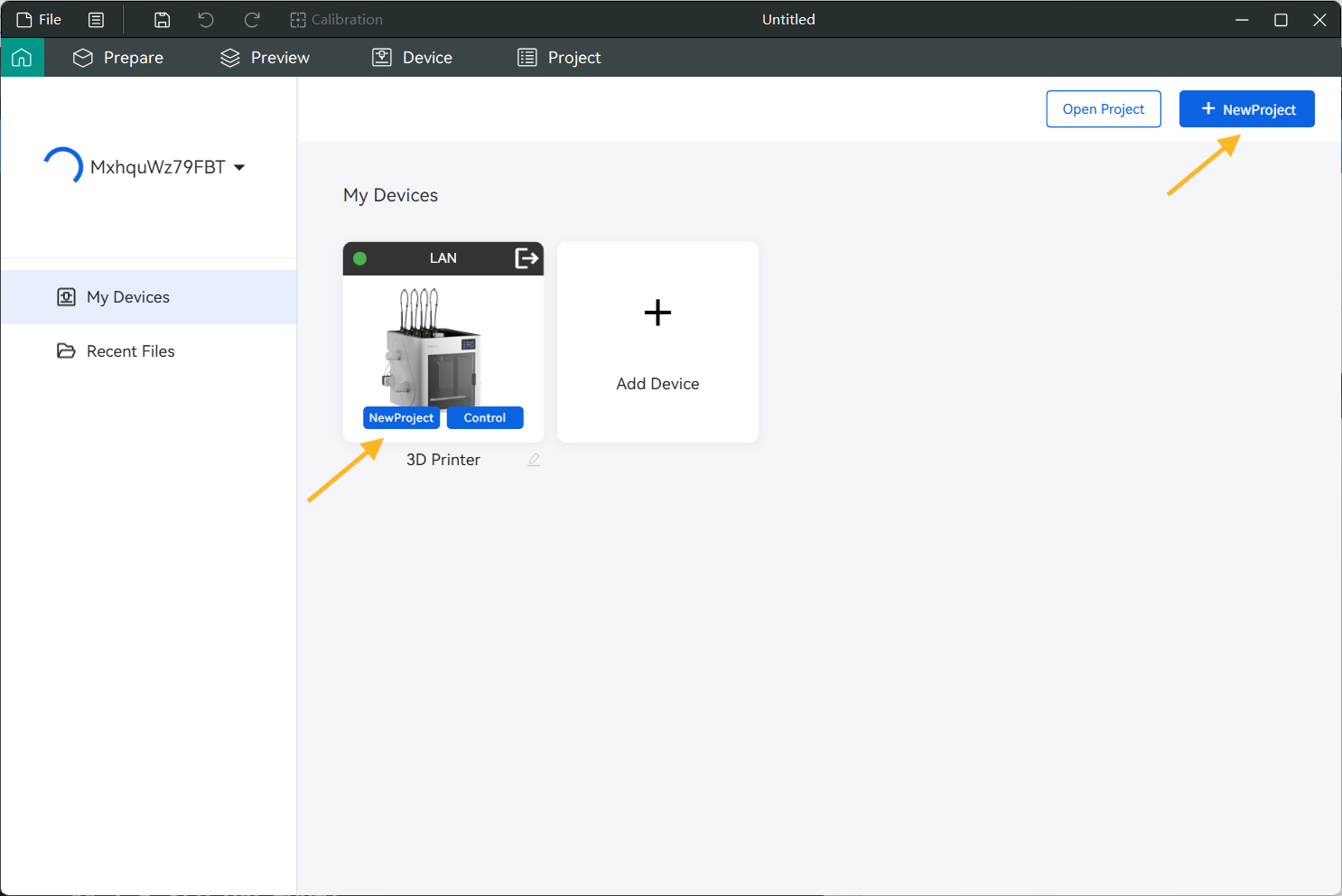Rename 3D Printer using pencil icon
The height and width of the screenshot is (896, 1342).
click(534, 460)
